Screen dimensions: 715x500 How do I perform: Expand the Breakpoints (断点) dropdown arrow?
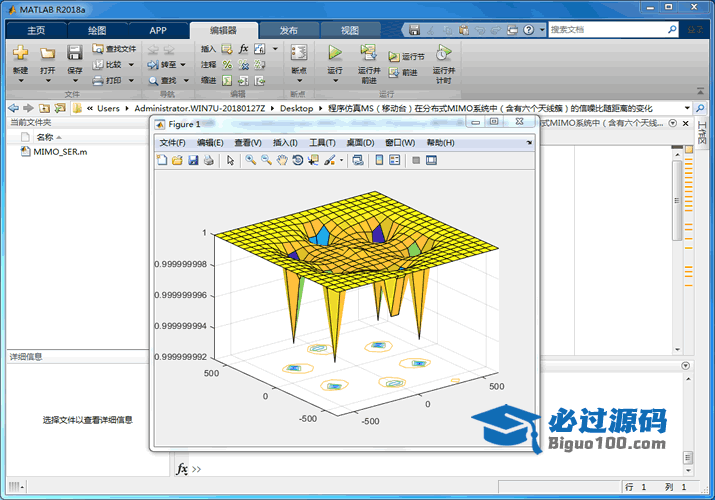pos(299,81)
